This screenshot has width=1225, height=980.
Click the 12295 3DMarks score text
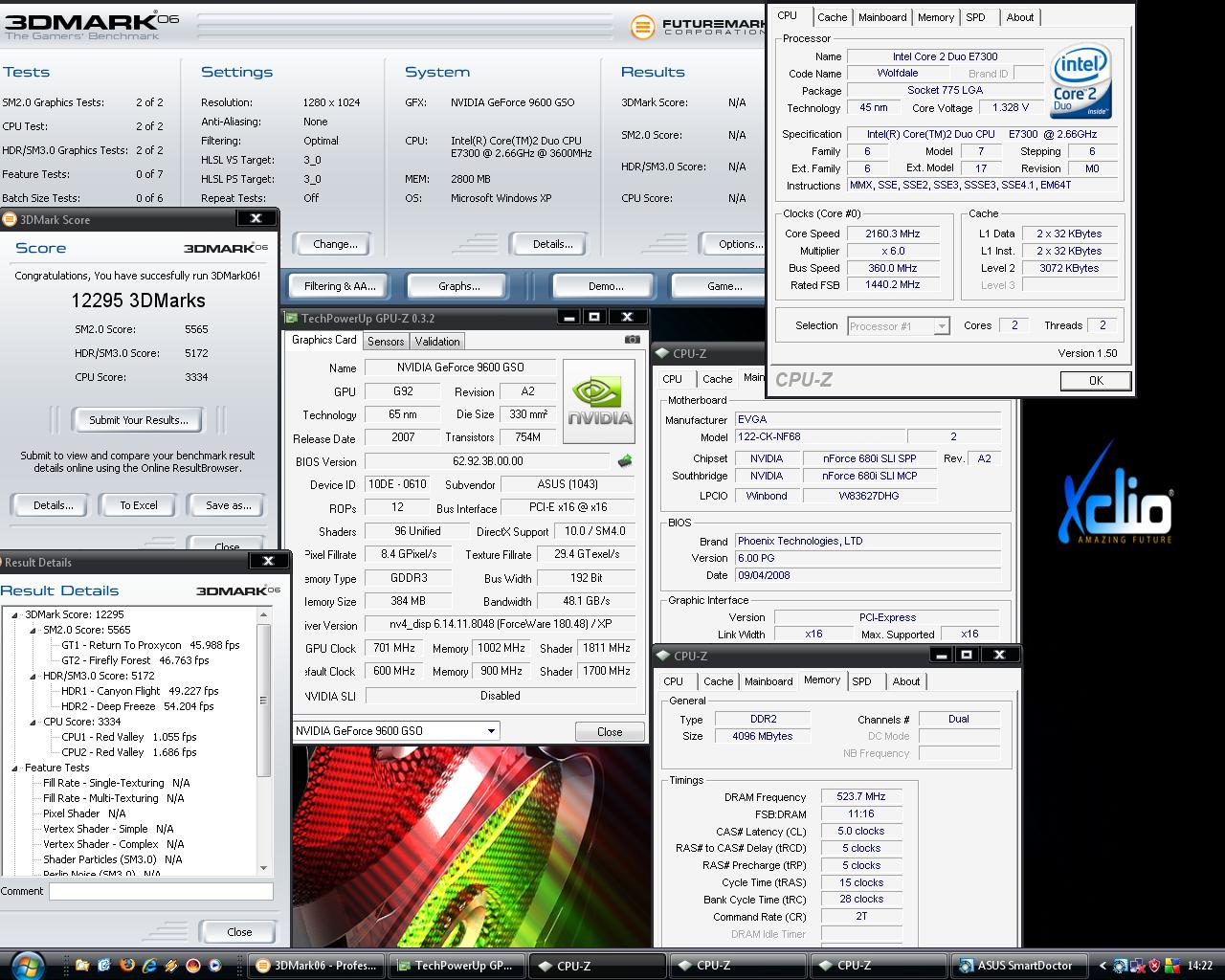[x=138, y=301]
